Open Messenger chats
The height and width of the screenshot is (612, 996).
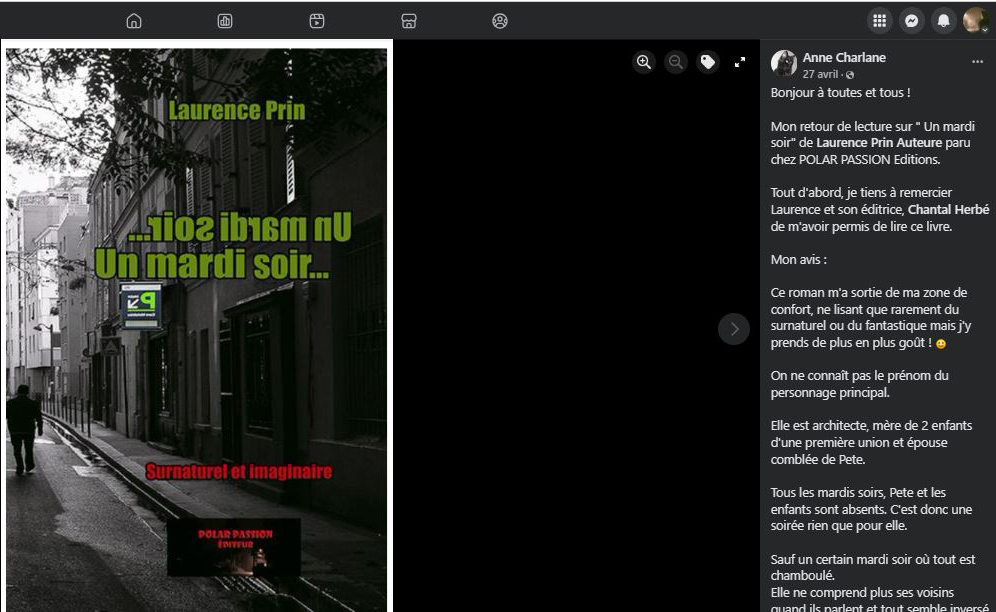[x=911, y=21]
